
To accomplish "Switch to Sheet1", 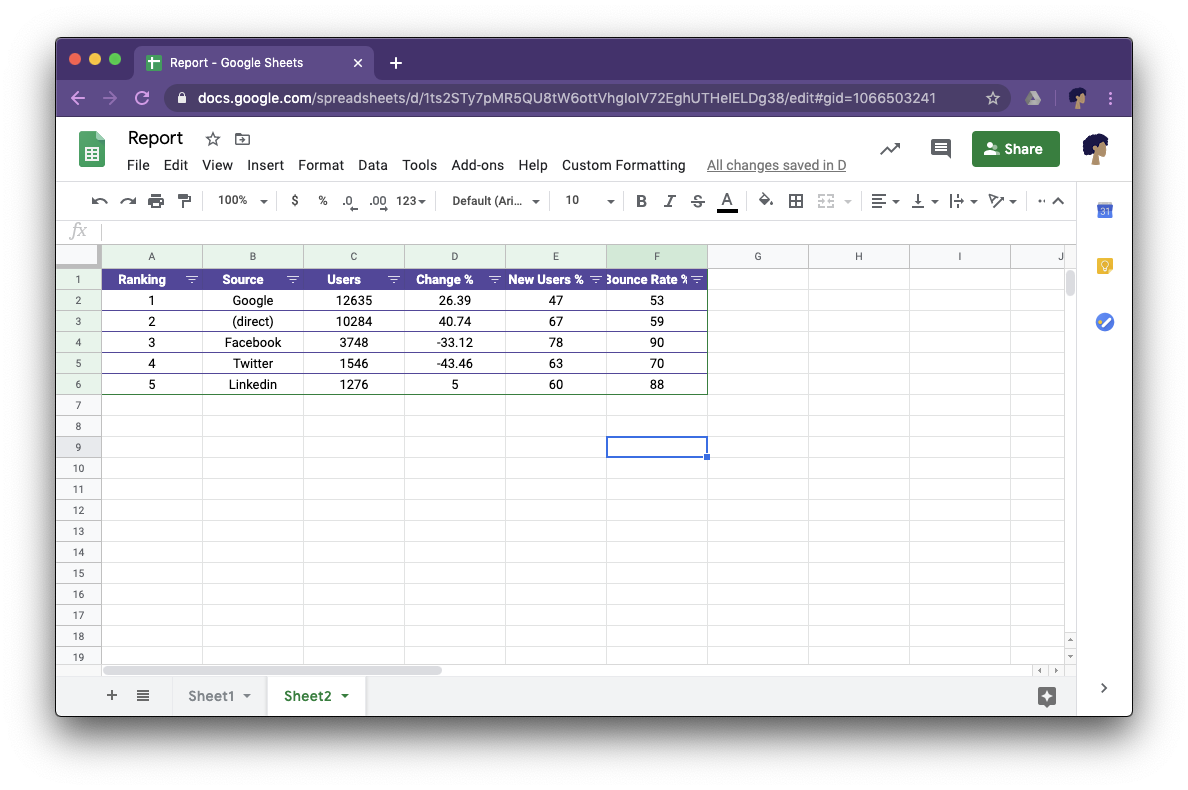I will [211, 695].
